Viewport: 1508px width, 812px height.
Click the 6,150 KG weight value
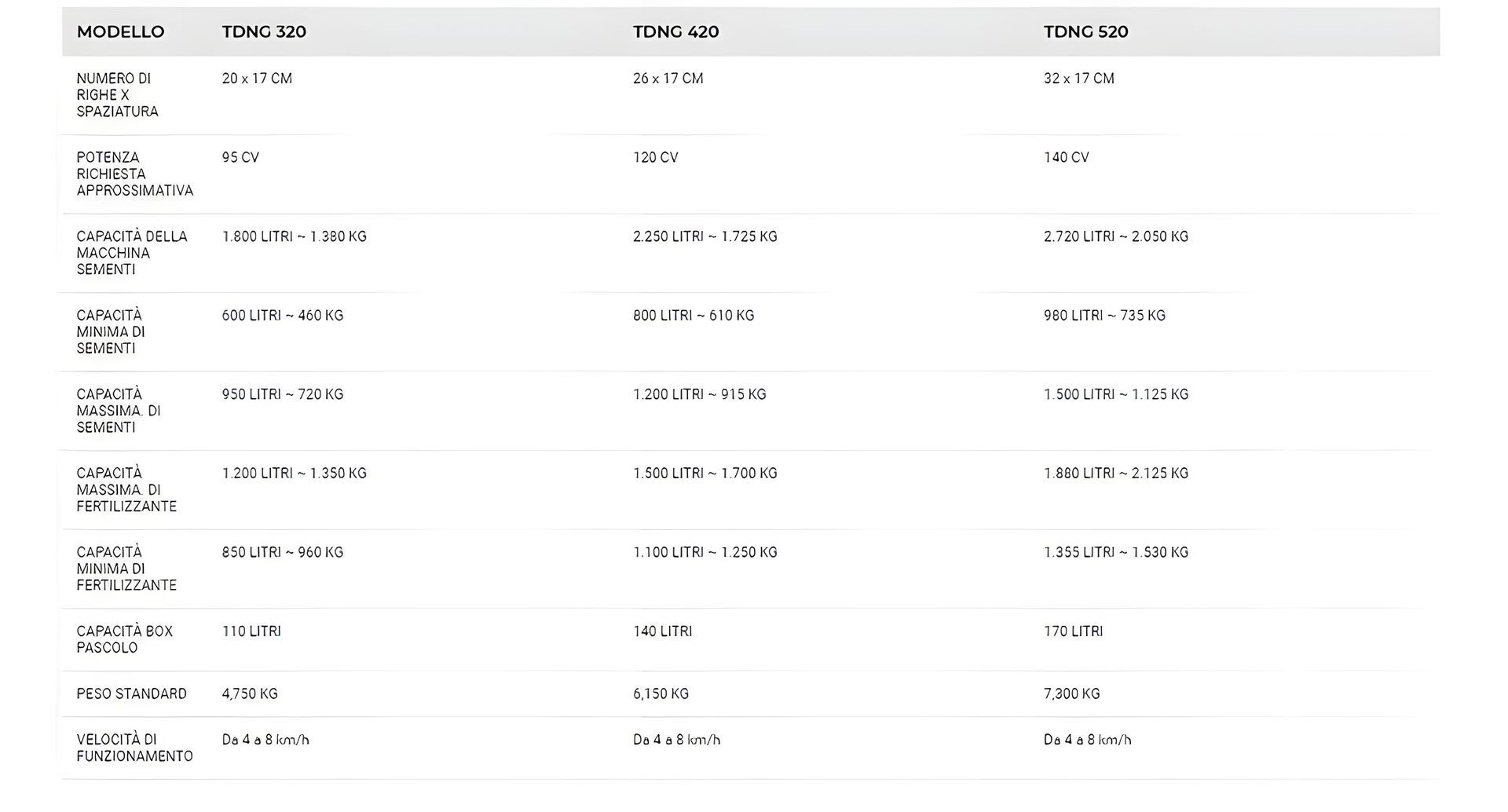click(x=661, y=694)
